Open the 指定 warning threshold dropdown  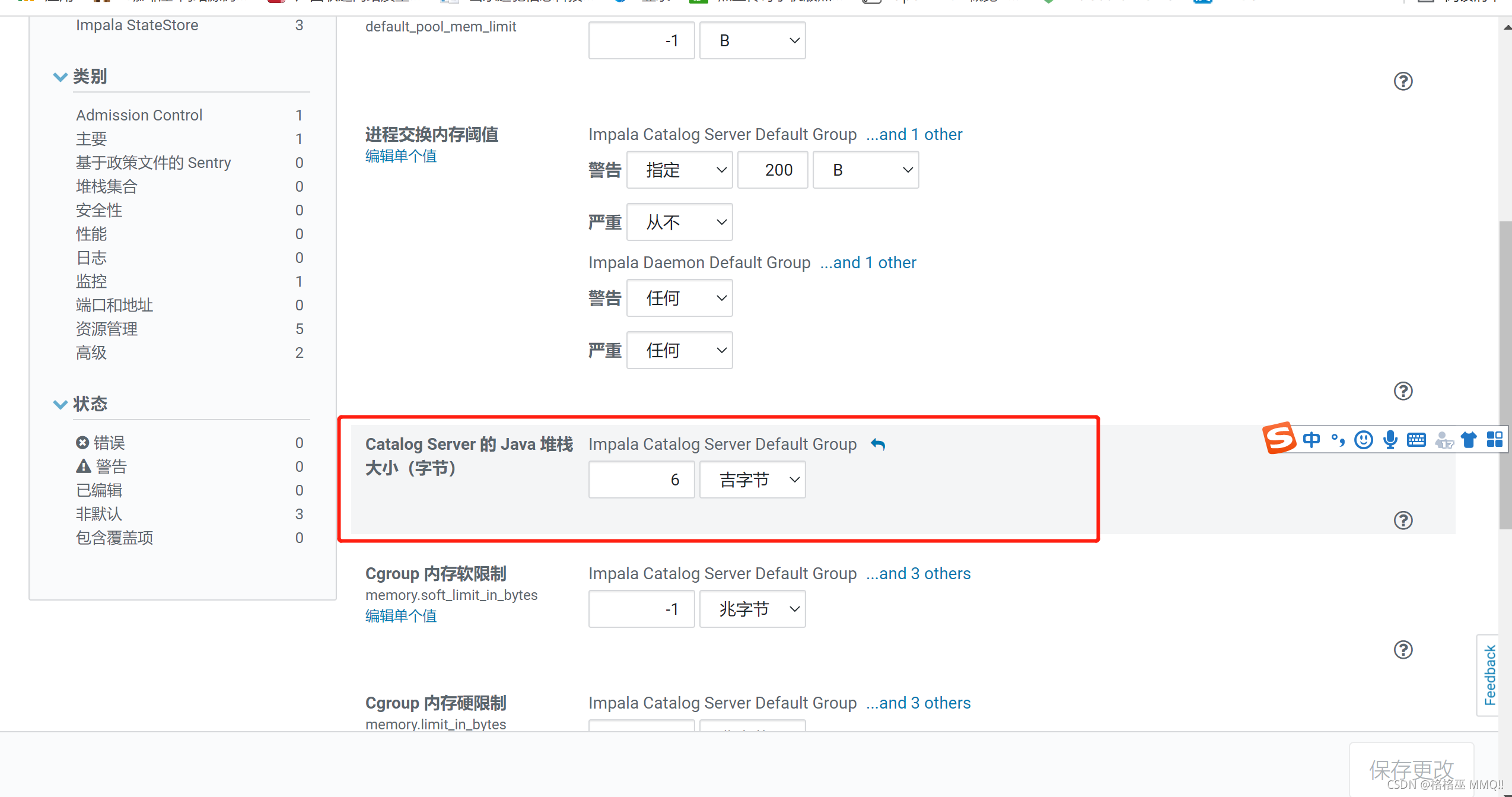point(679,170)
